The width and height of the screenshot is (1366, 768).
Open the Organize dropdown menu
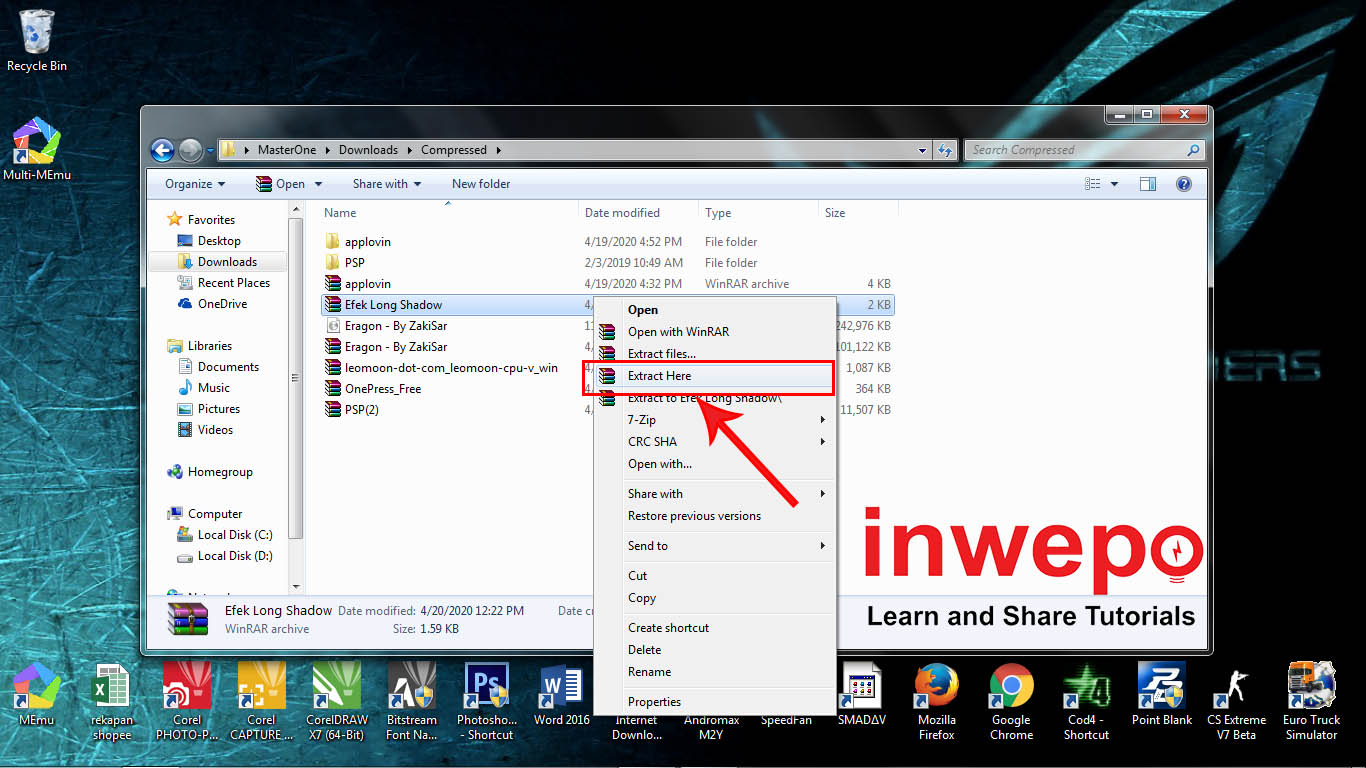194,184
